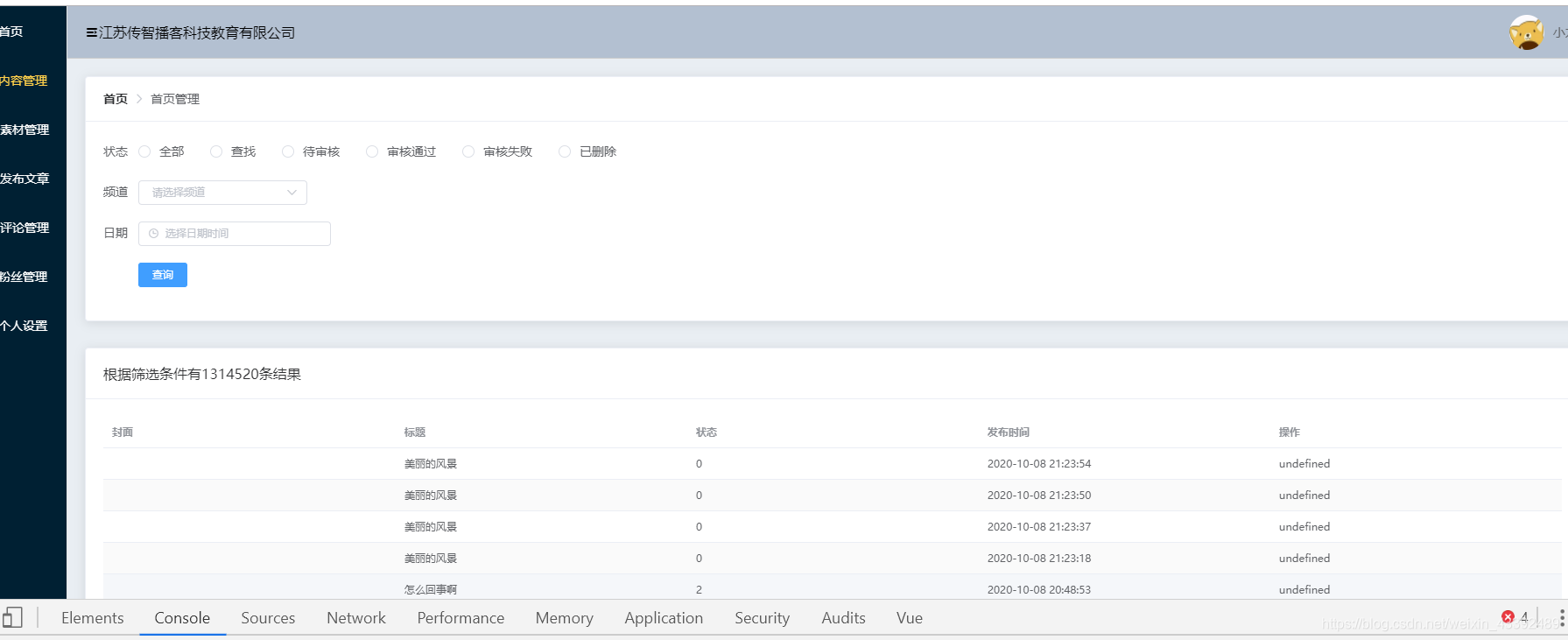
Task: Switch to the Elements DevTools tab
Action: 93,617
